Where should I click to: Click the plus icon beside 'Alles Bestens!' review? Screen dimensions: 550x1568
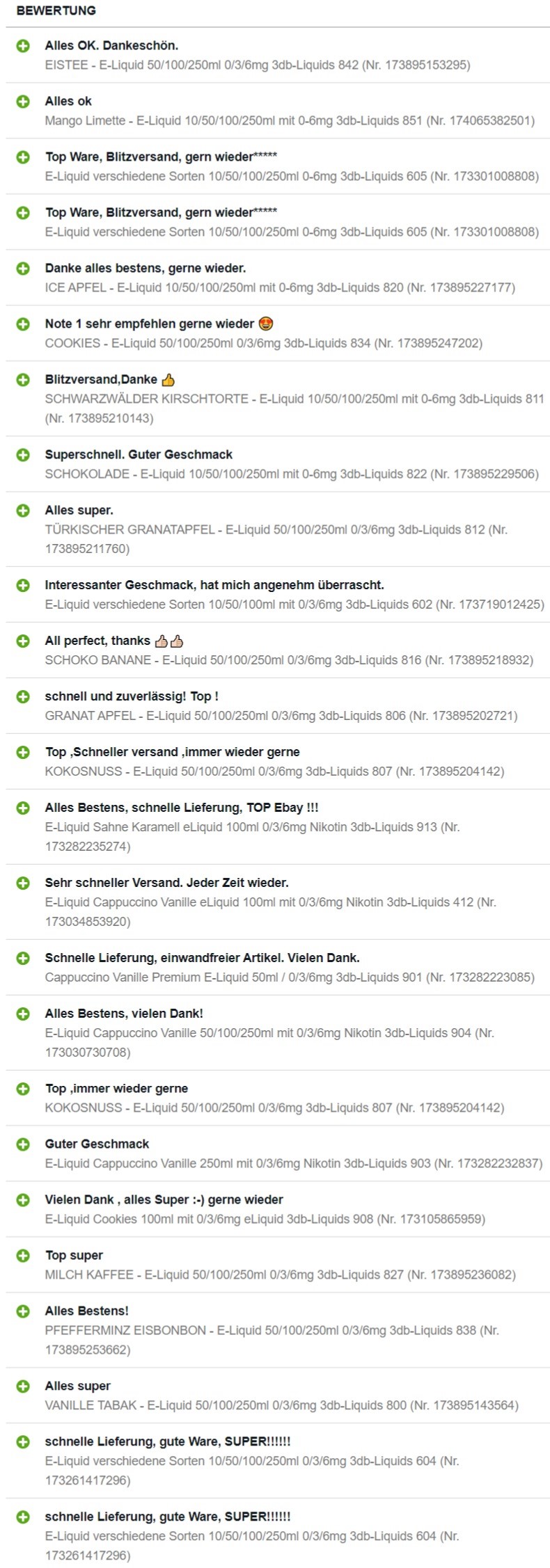(23, 1311)
